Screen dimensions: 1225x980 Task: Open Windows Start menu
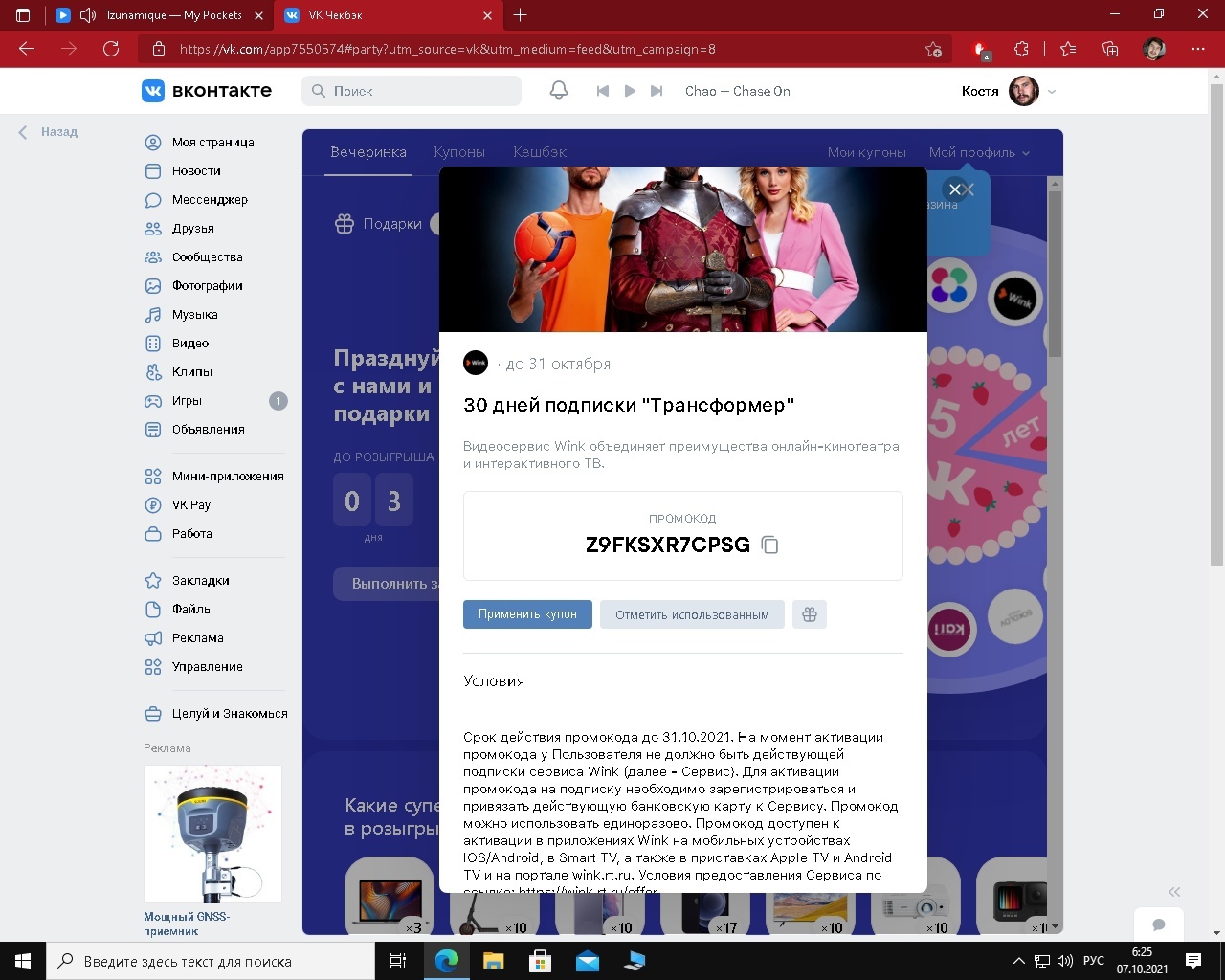tap(23, 961)
